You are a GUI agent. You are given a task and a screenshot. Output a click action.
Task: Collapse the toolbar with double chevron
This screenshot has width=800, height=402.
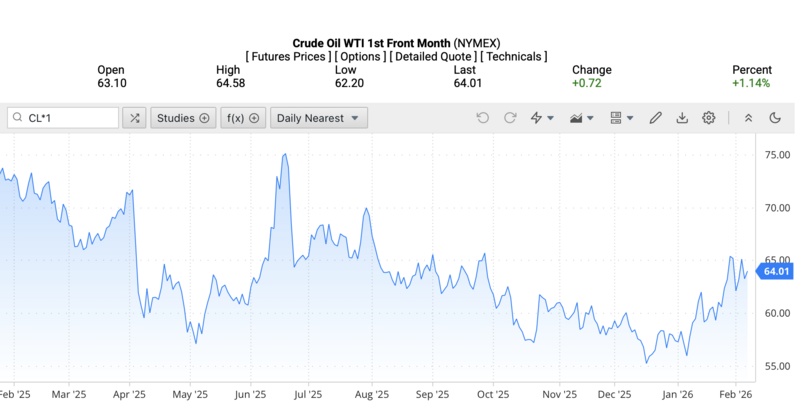pyautogui.click(x=748, y=118)
